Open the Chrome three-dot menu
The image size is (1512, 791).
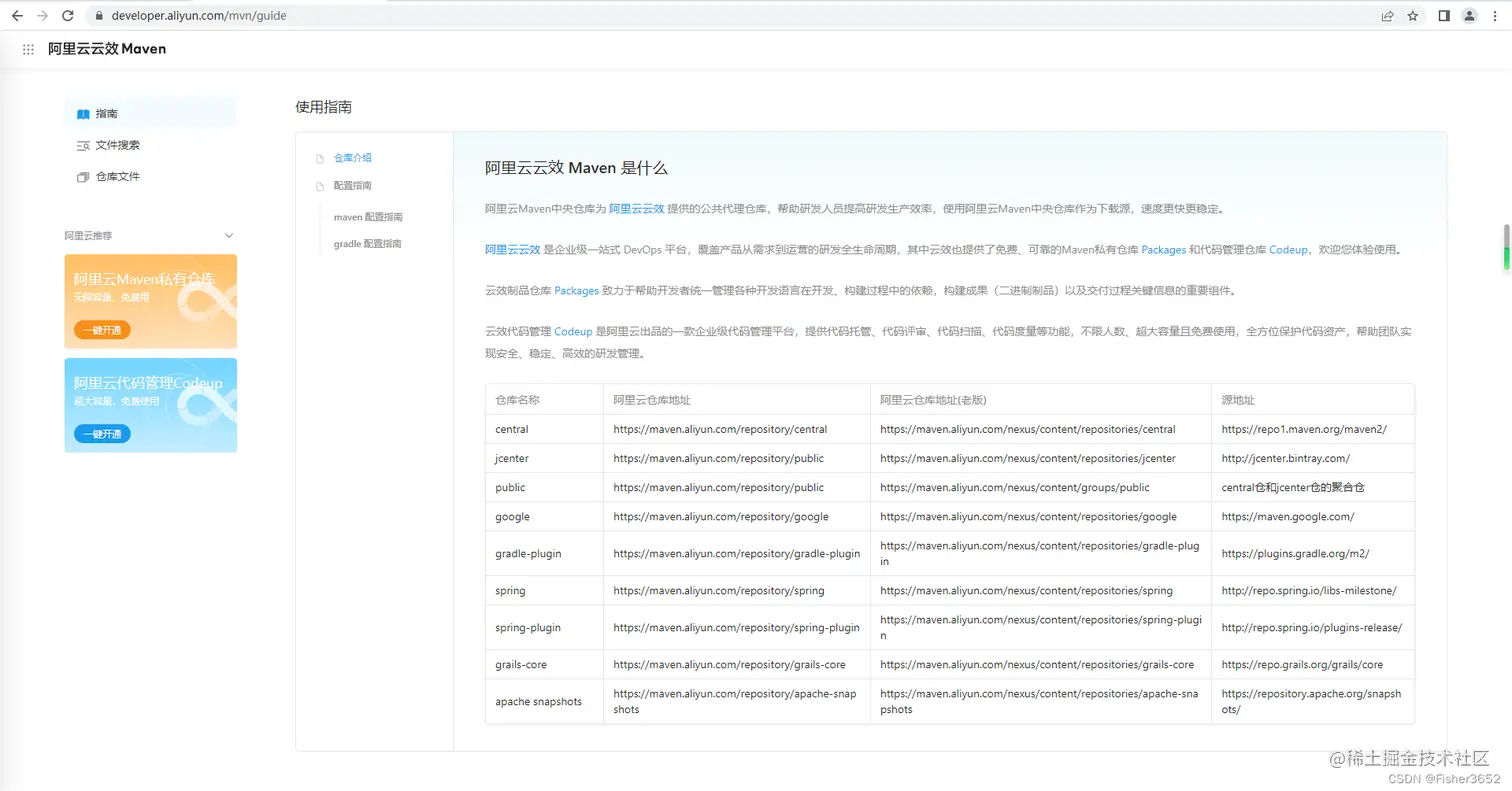coord(1495,16)
